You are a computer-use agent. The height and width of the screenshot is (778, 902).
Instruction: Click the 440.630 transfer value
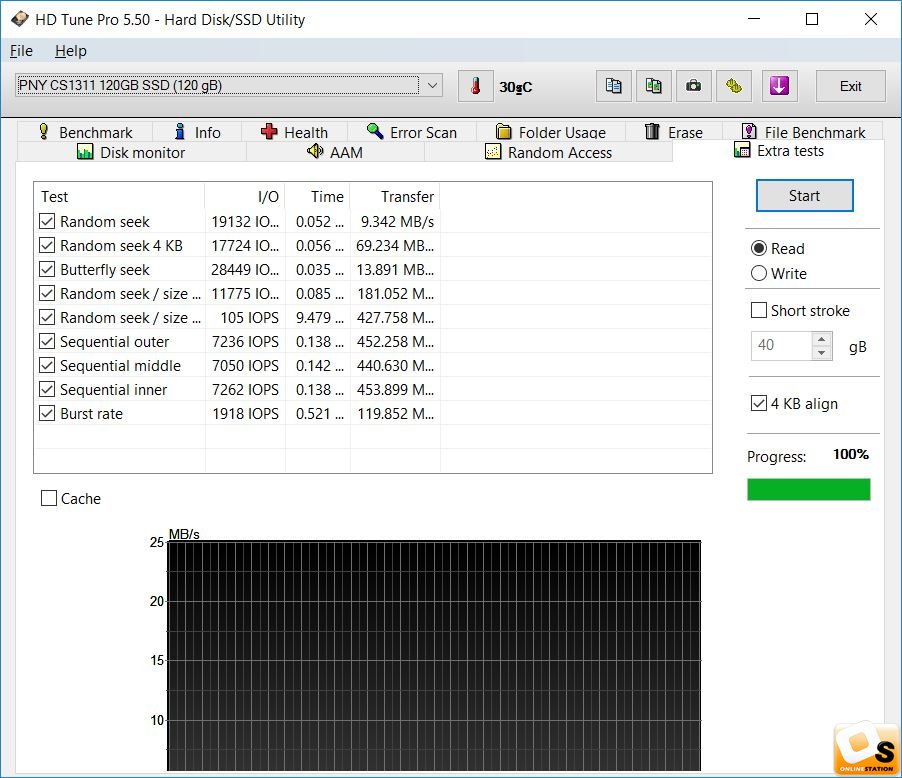[395, 365]
